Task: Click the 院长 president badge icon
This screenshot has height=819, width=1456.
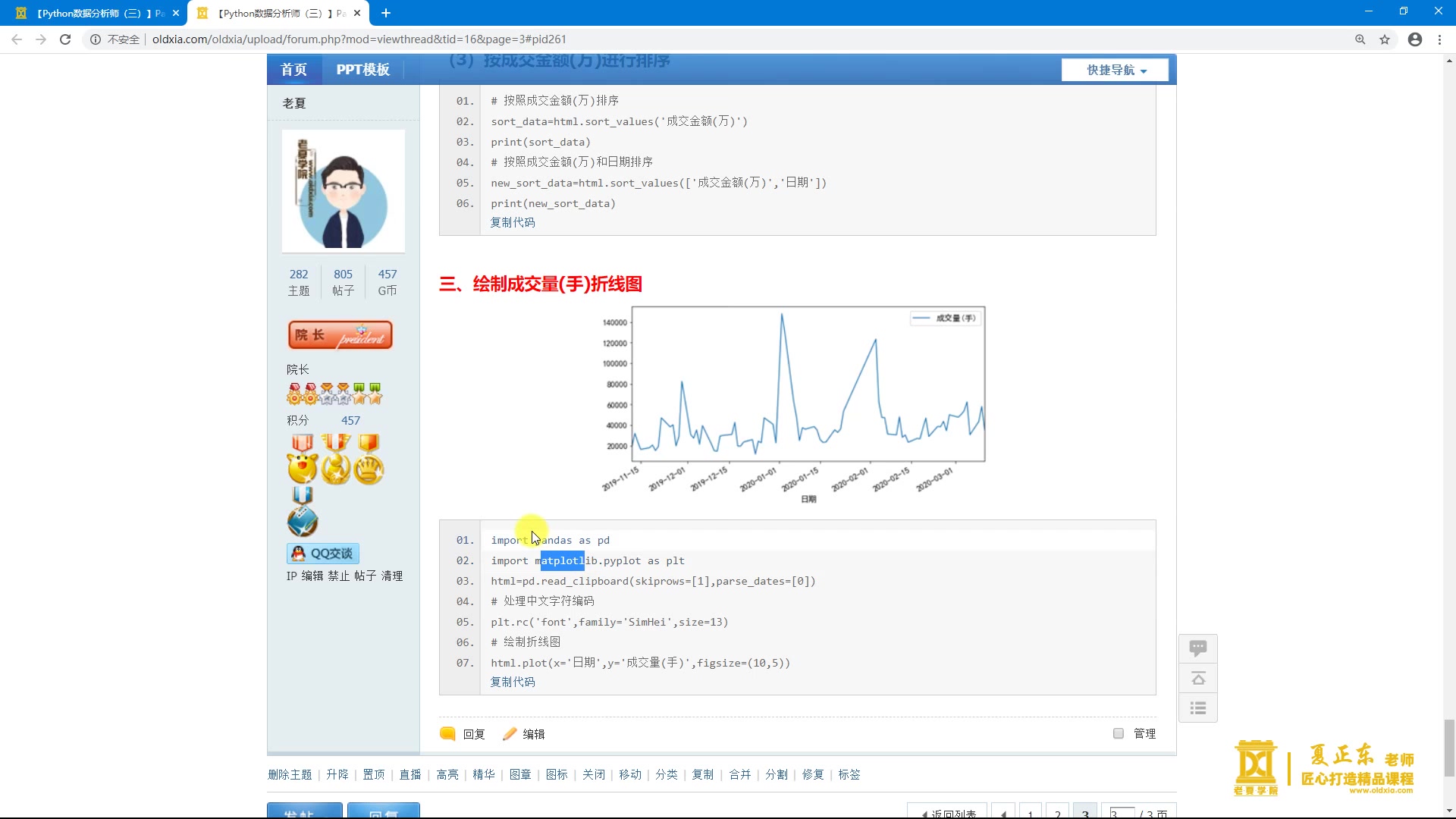Action: (341, 335)
